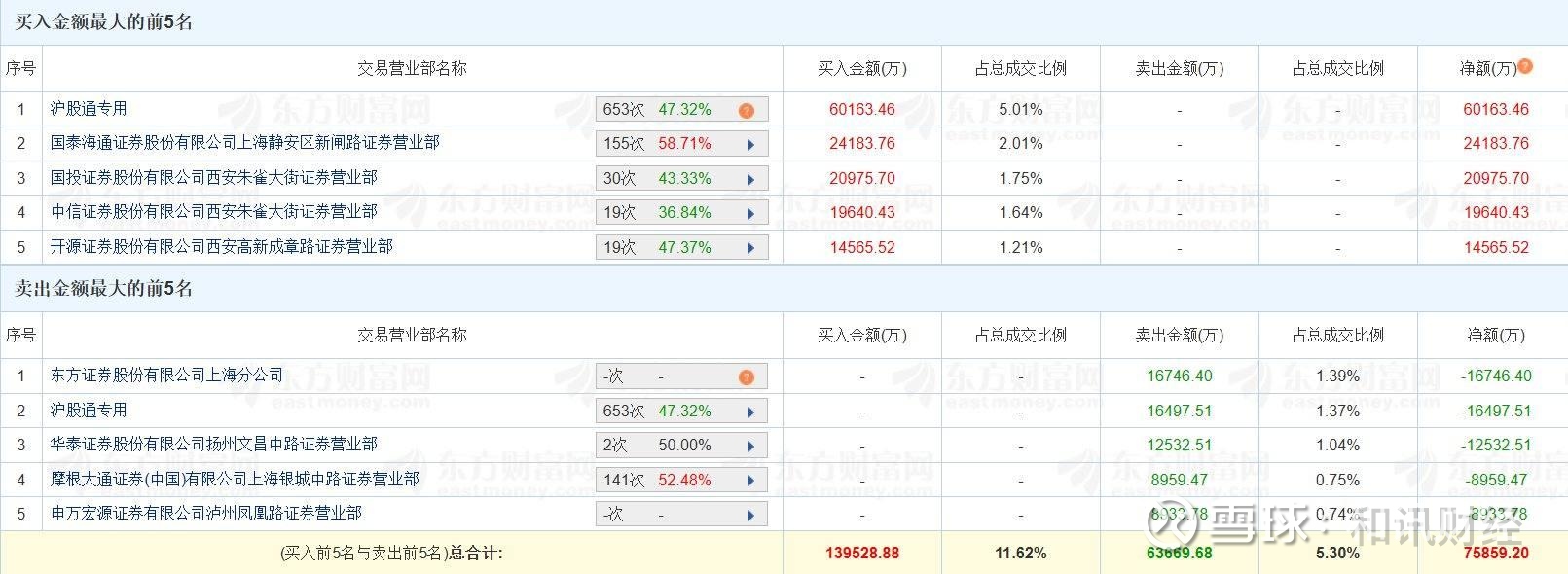Open 摩根大通证券(中国)上海银城中路营业部 link
This screenshot has height=574, width=1568.
[235, 480]
